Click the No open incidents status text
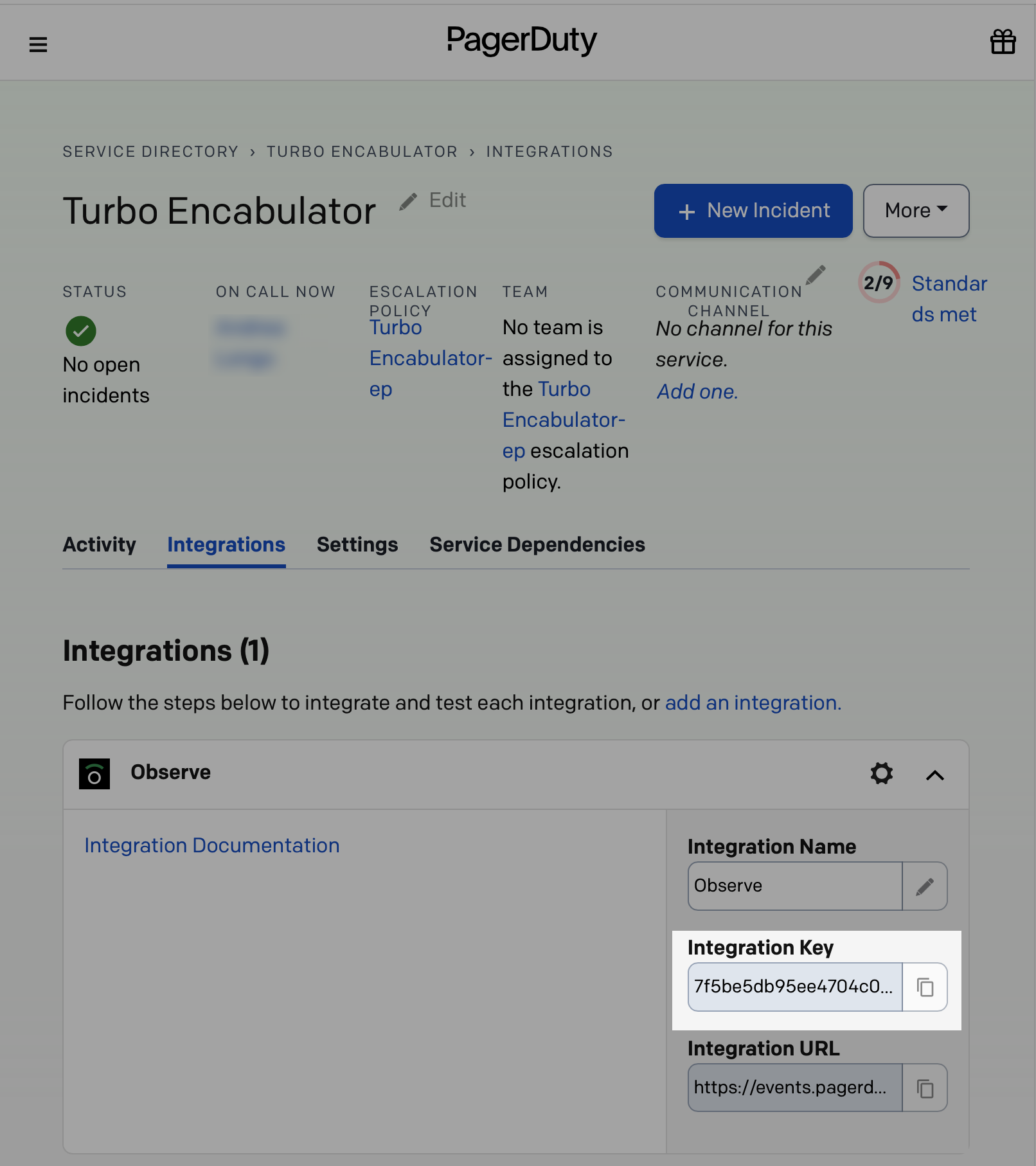 [106, 380]
